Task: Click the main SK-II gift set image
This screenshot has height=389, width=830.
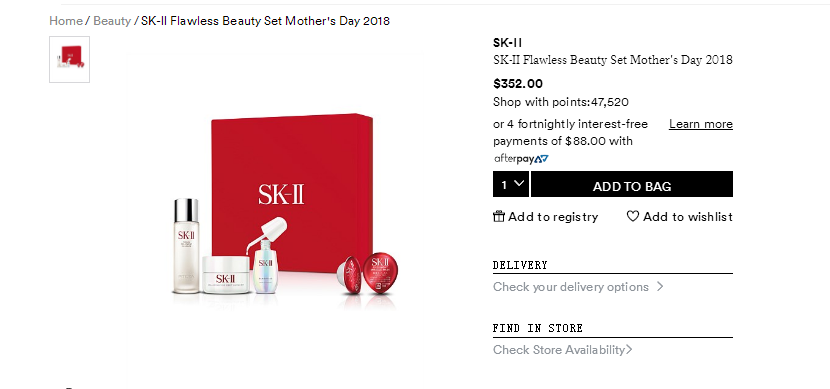Action: (285, 211)
